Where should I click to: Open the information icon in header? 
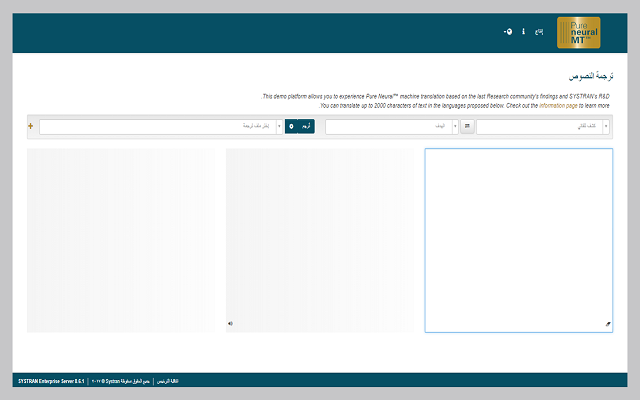[524, 32]
